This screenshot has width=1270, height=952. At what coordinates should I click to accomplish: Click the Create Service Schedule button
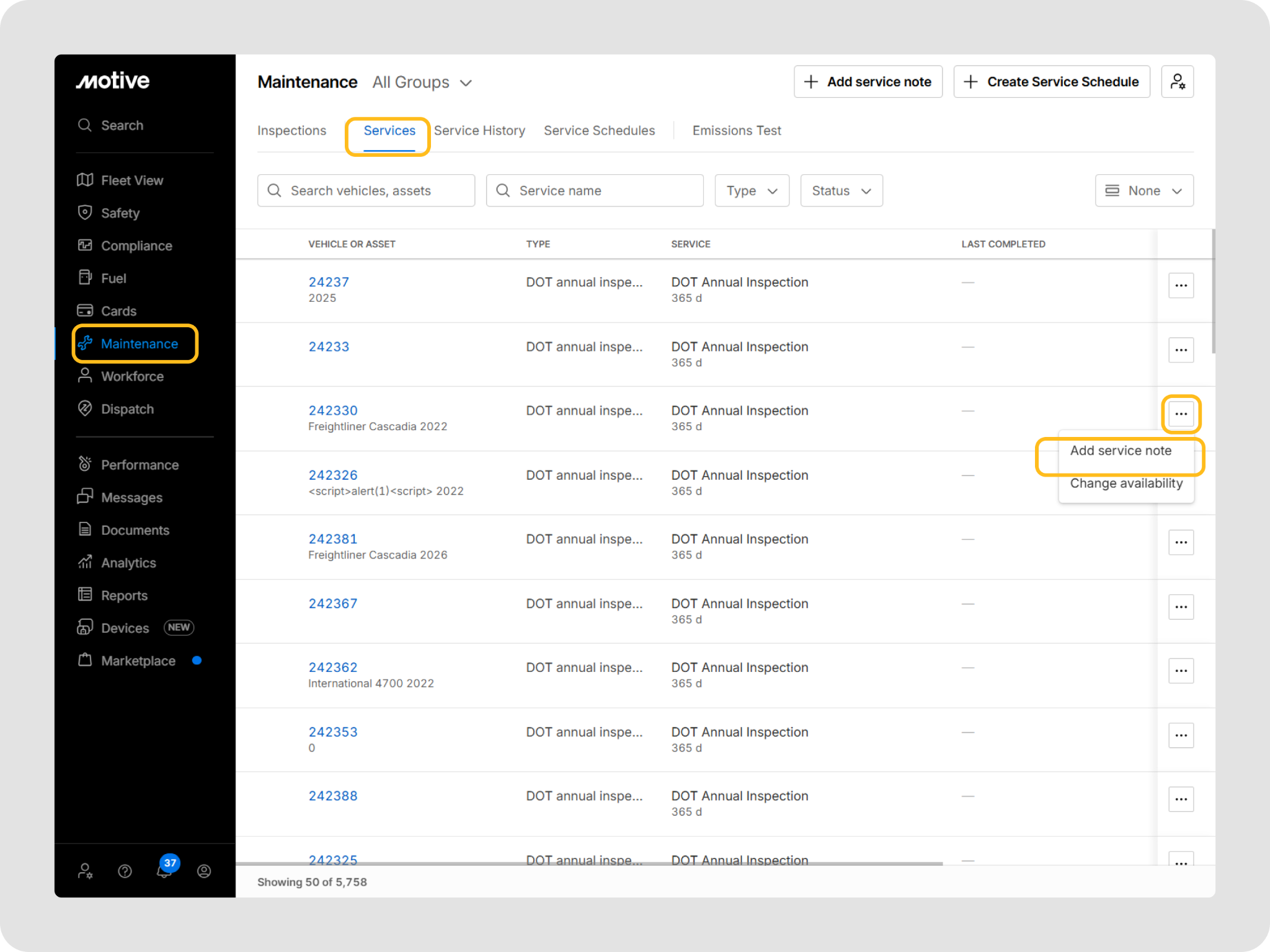click(1052, 82)
